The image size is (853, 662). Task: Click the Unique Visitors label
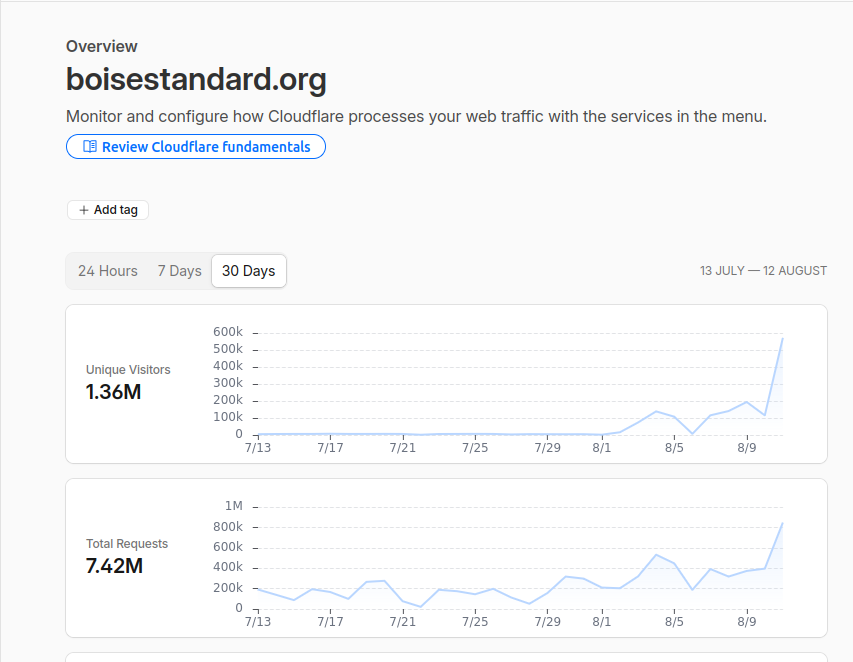click(x=128, y=370)
